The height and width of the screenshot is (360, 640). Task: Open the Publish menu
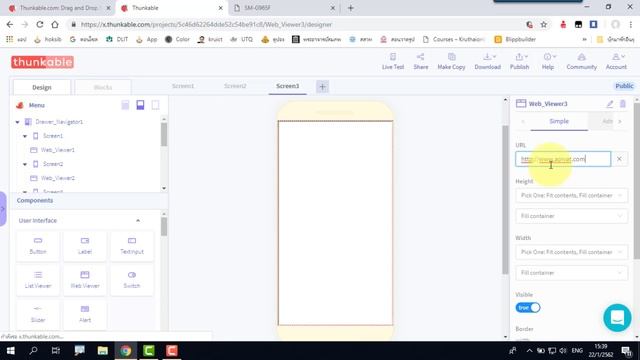point(519,61)
